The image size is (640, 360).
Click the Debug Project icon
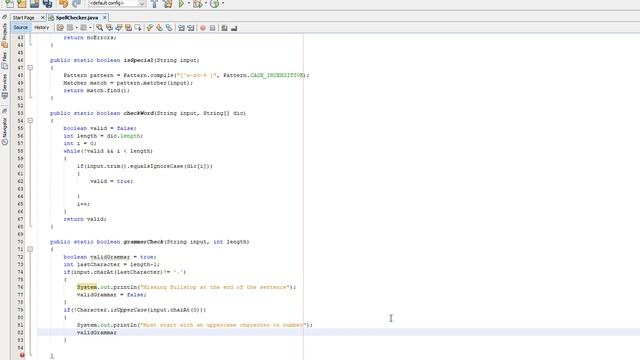click(198, 4)
